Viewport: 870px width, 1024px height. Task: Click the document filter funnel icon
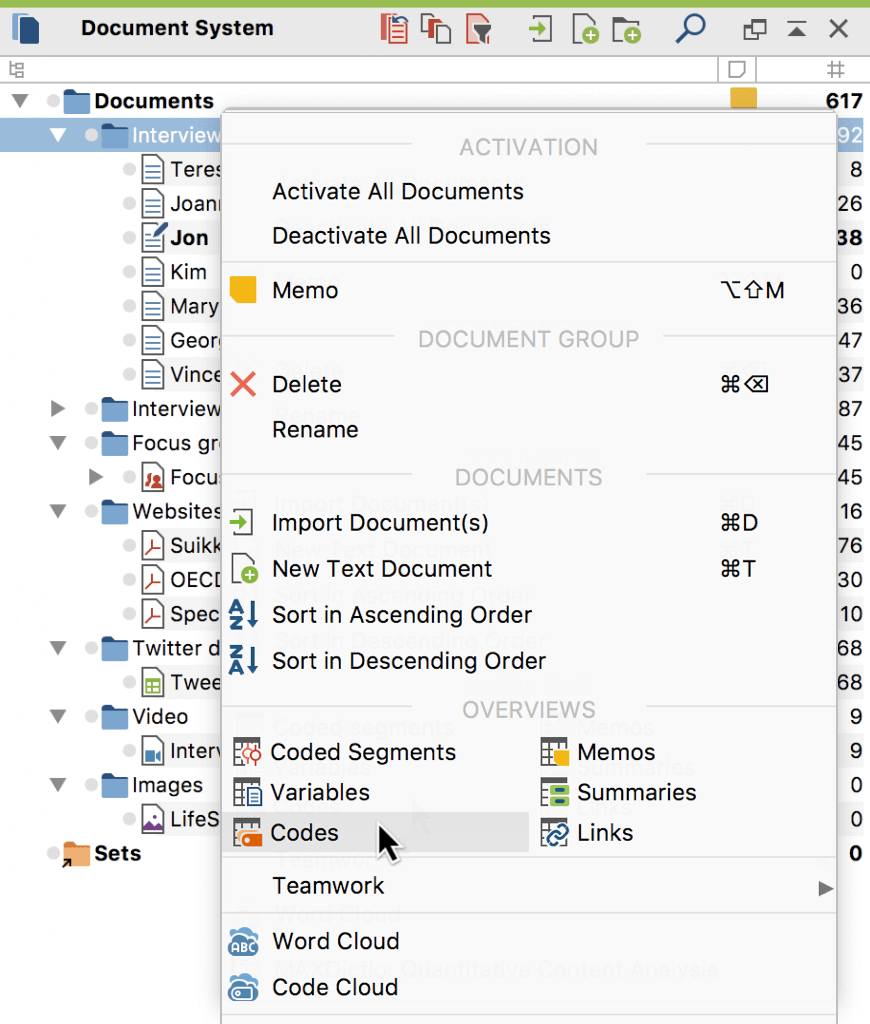click(478, 29)
